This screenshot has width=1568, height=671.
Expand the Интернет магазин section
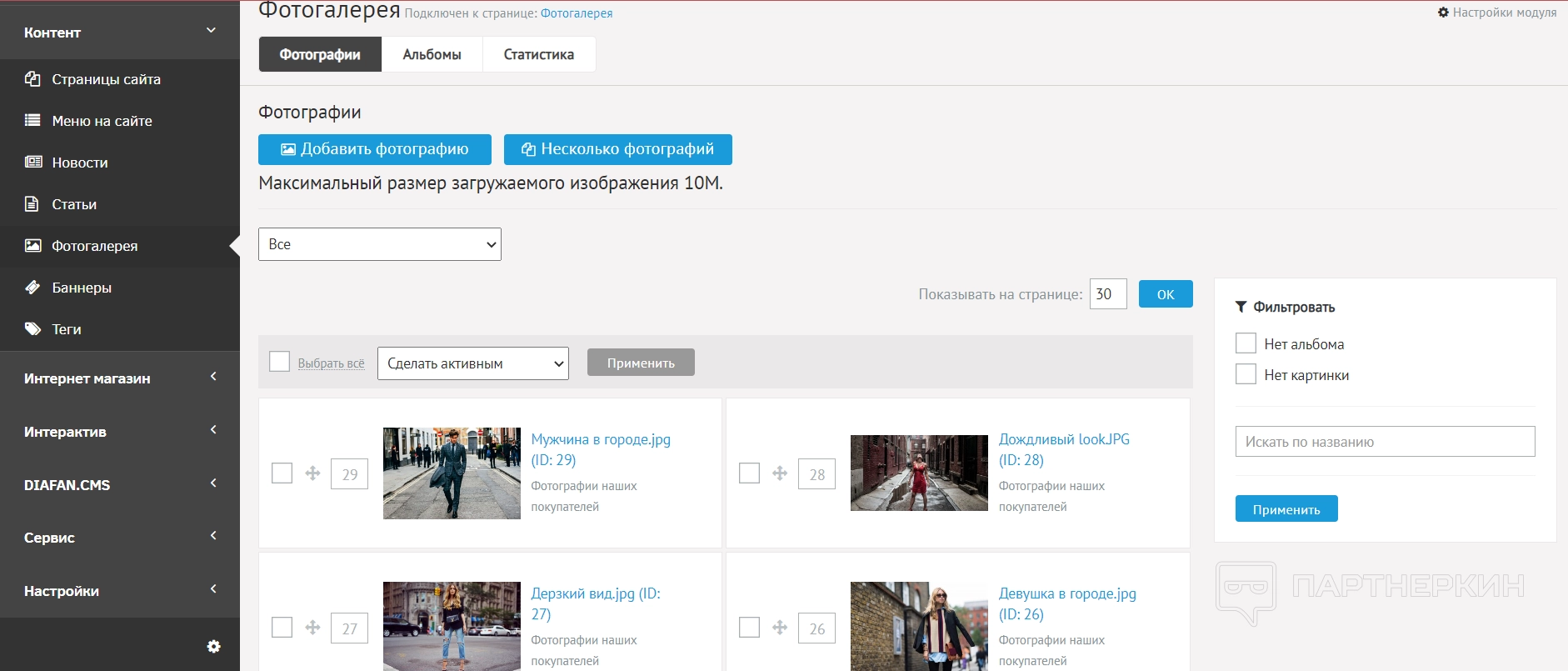(120, 378)
